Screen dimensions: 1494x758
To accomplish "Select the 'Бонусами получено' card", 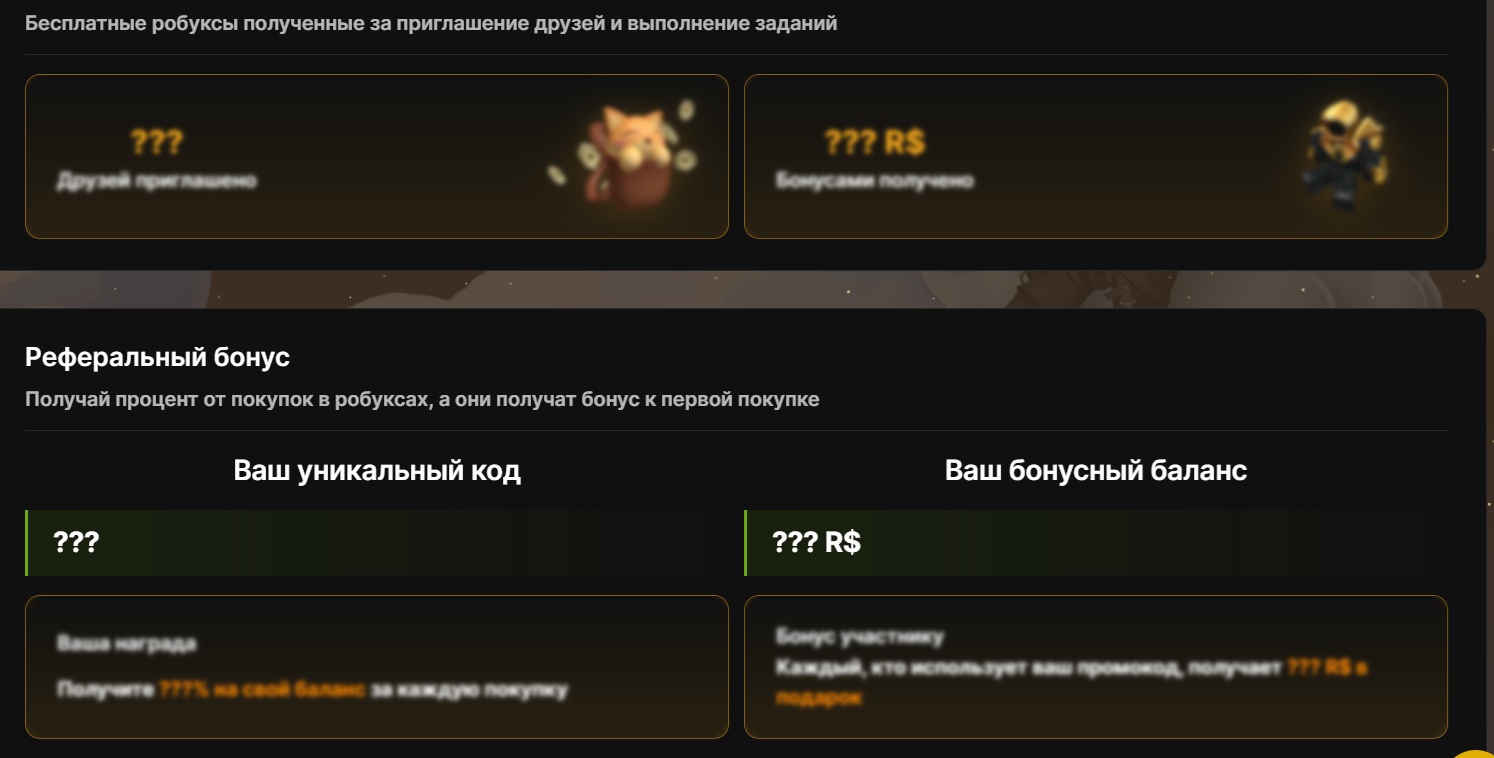I will [1096, 156].
